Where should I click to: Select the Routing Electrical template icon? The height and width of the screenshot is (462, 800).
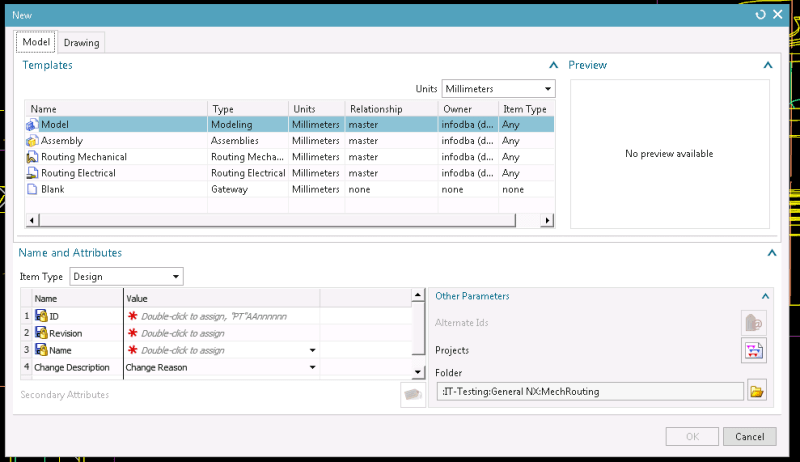(32, 173)
